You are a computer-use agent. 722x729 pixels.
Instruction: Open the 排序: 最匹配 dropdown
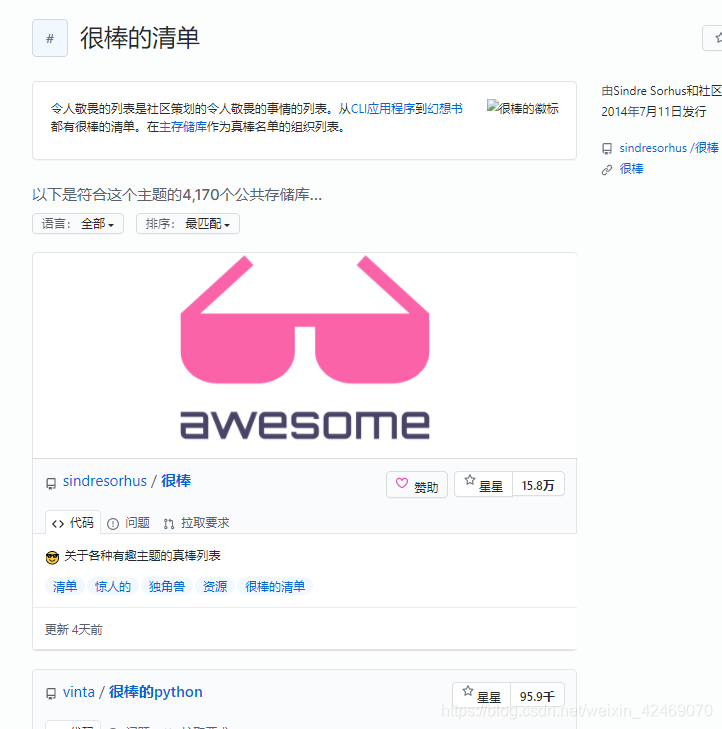[x=188, y=224]
